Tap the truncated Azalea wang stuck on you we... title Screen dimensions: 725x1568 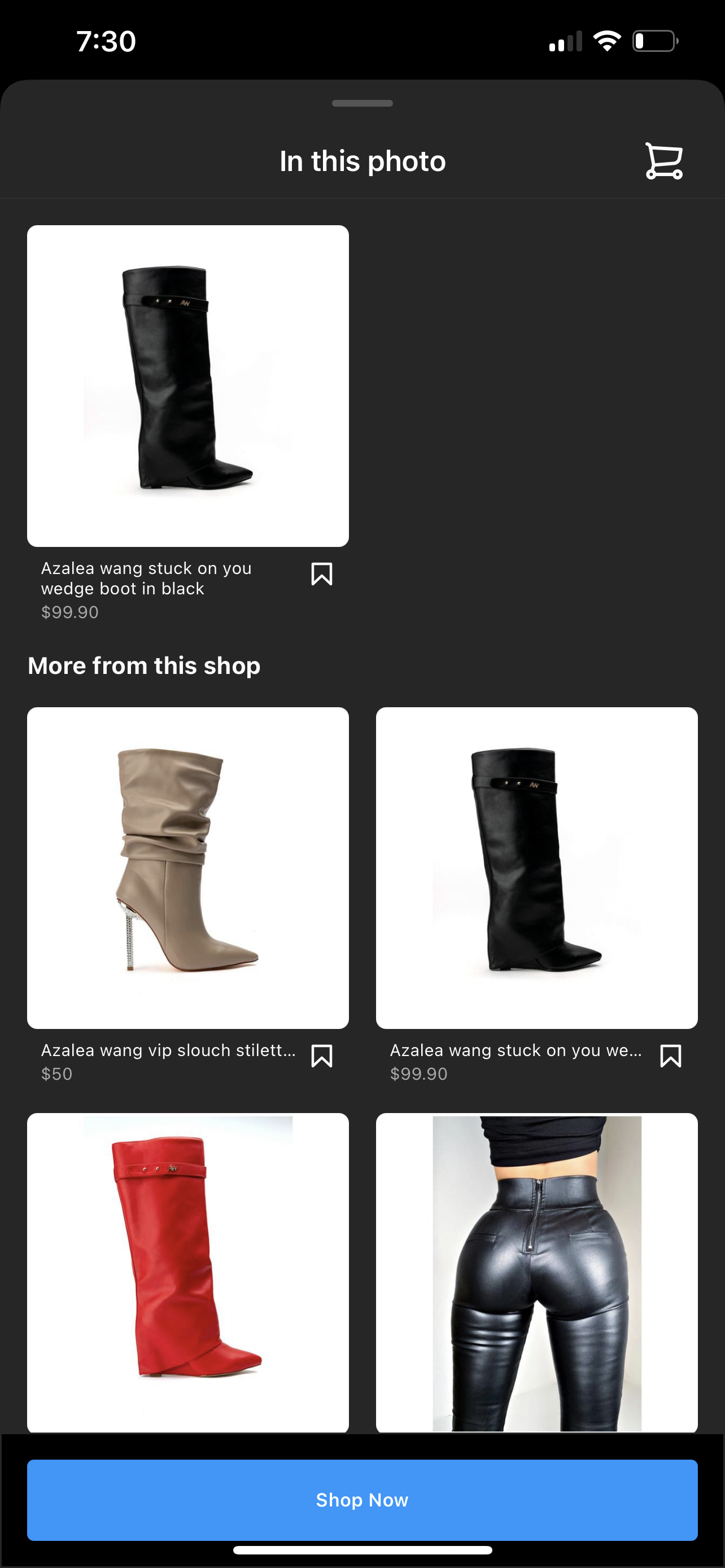click(516, 1050)
